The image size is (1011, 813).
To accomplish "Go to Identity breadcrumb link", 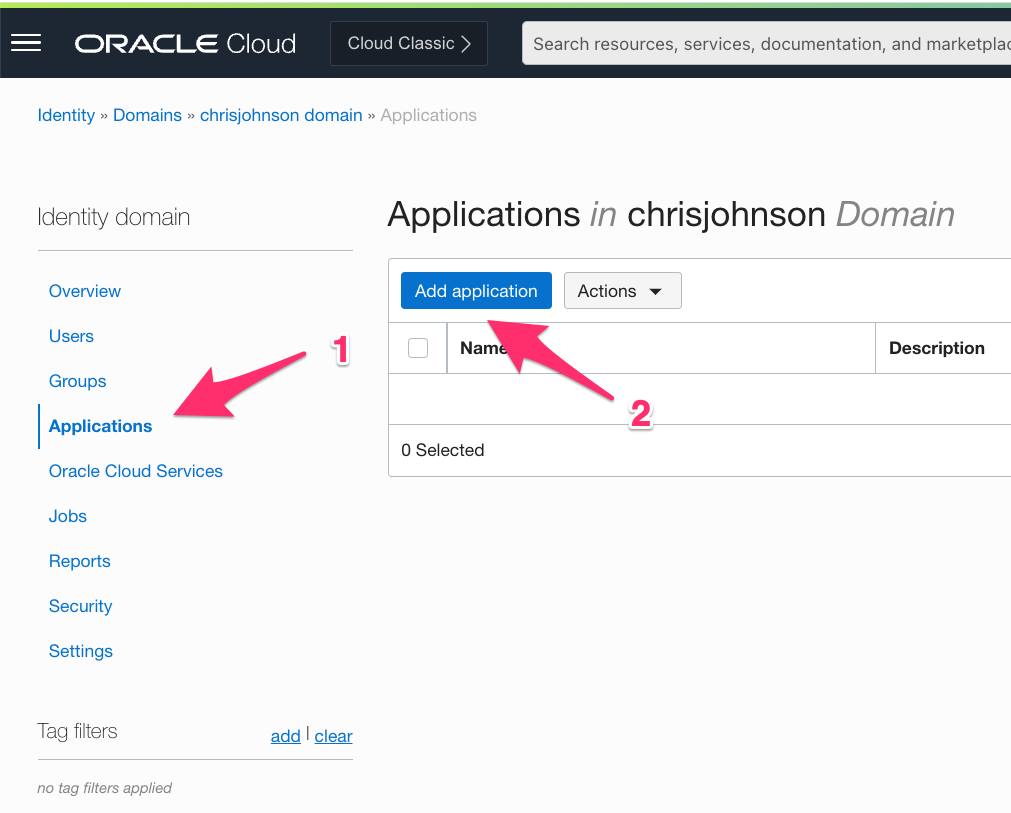I will click(x=66, y=115).
